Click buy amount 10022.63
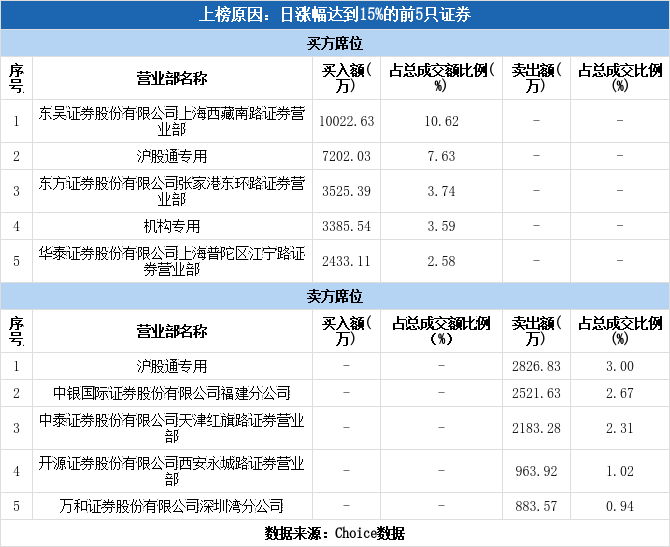 [x=347, y=121]
